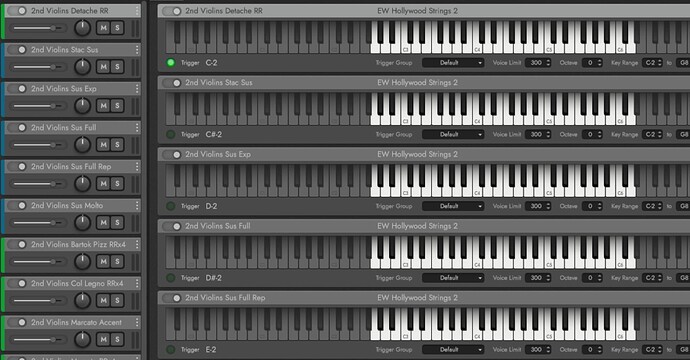This screenshot has width=690, height=360.
Task: Toggle power switch of Sus Molto channel strip
Action: tap(17, 206)
